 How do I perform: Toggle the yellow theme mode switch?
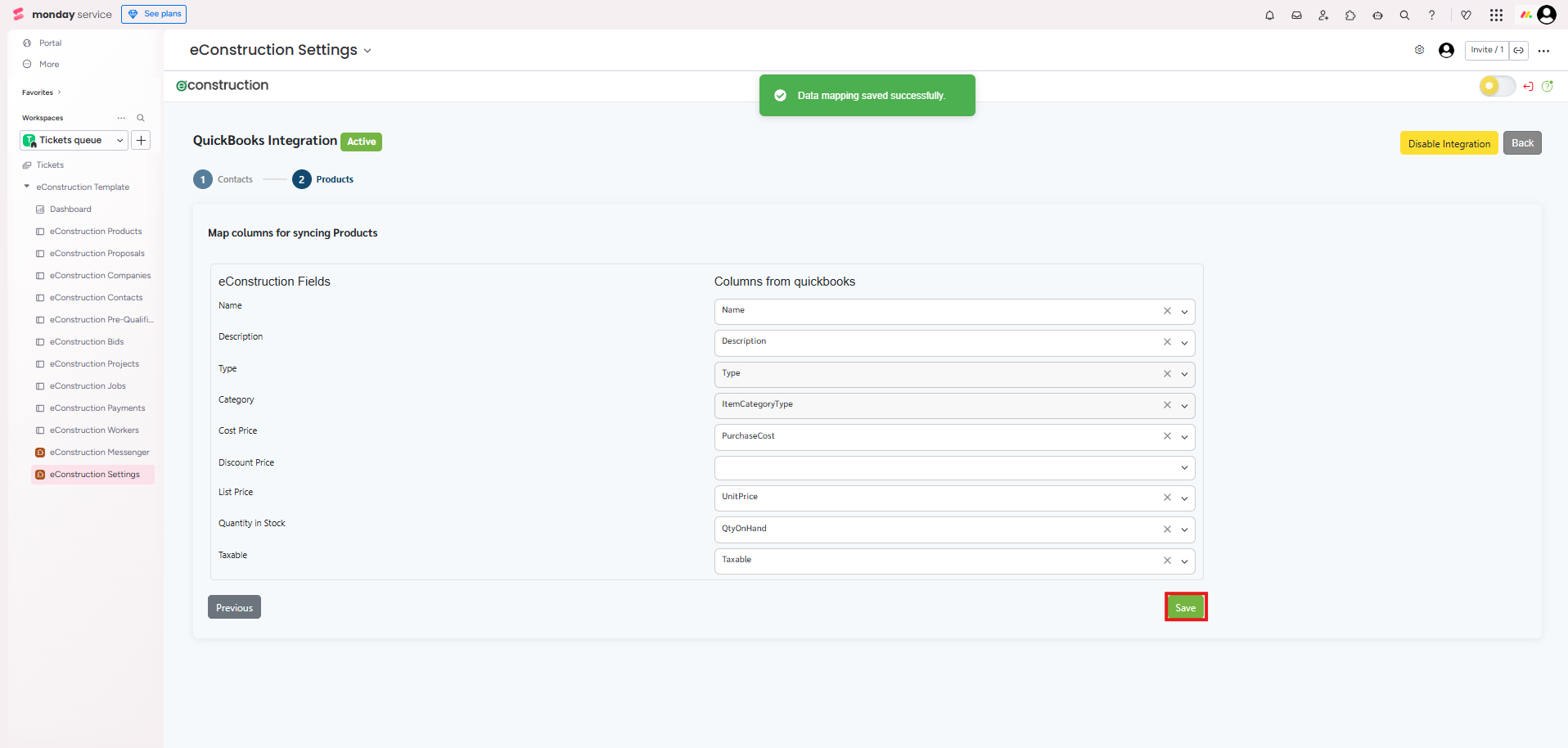pos(1497,86)
